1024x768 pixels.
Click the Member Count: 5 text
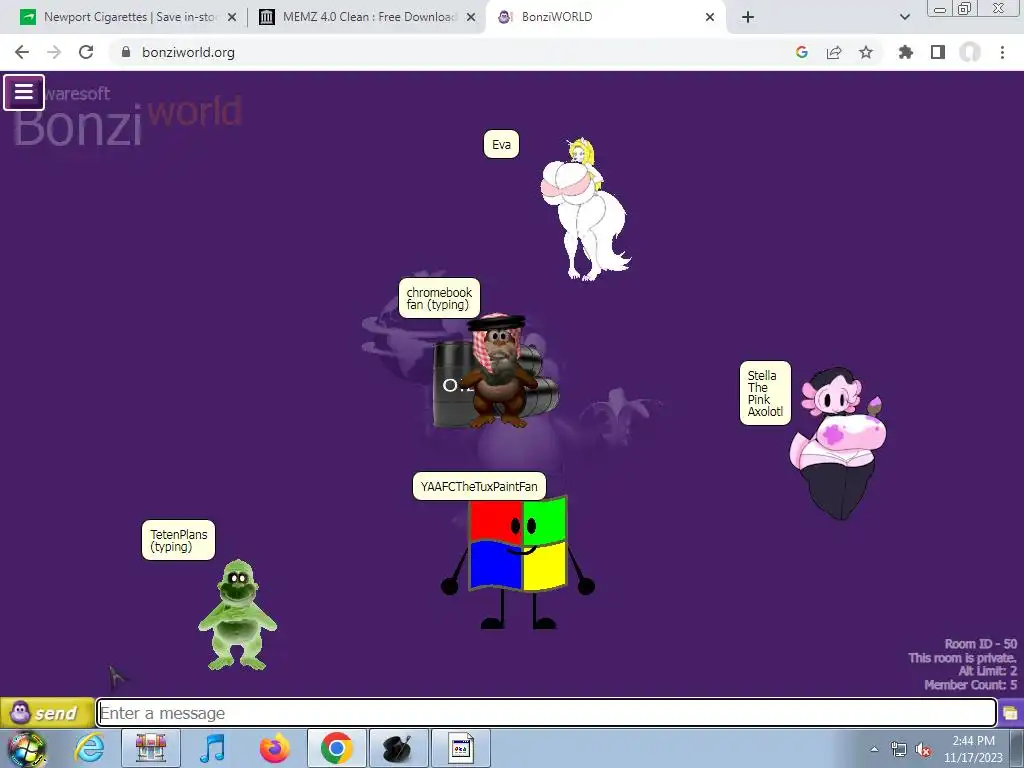tap(970, 684)
